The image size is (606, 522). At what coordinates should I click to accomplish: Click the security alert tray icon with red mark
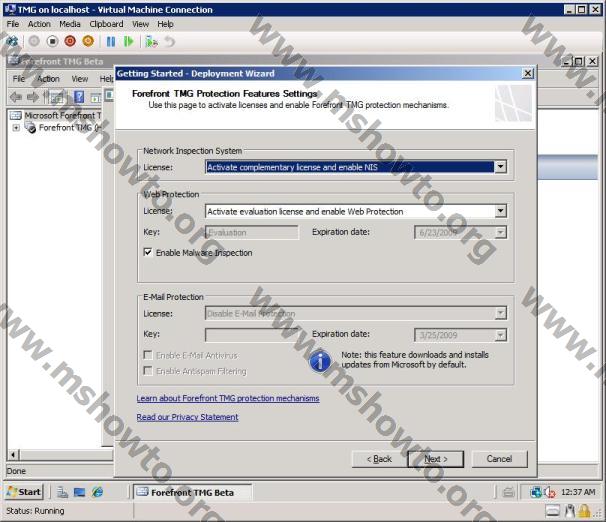[550, 492]
